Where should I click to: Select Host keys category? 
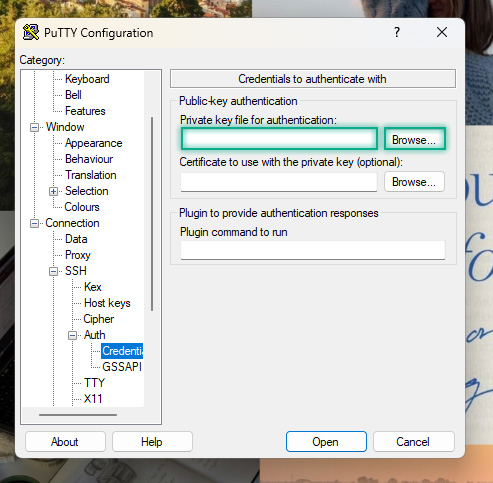click(107, 303)
